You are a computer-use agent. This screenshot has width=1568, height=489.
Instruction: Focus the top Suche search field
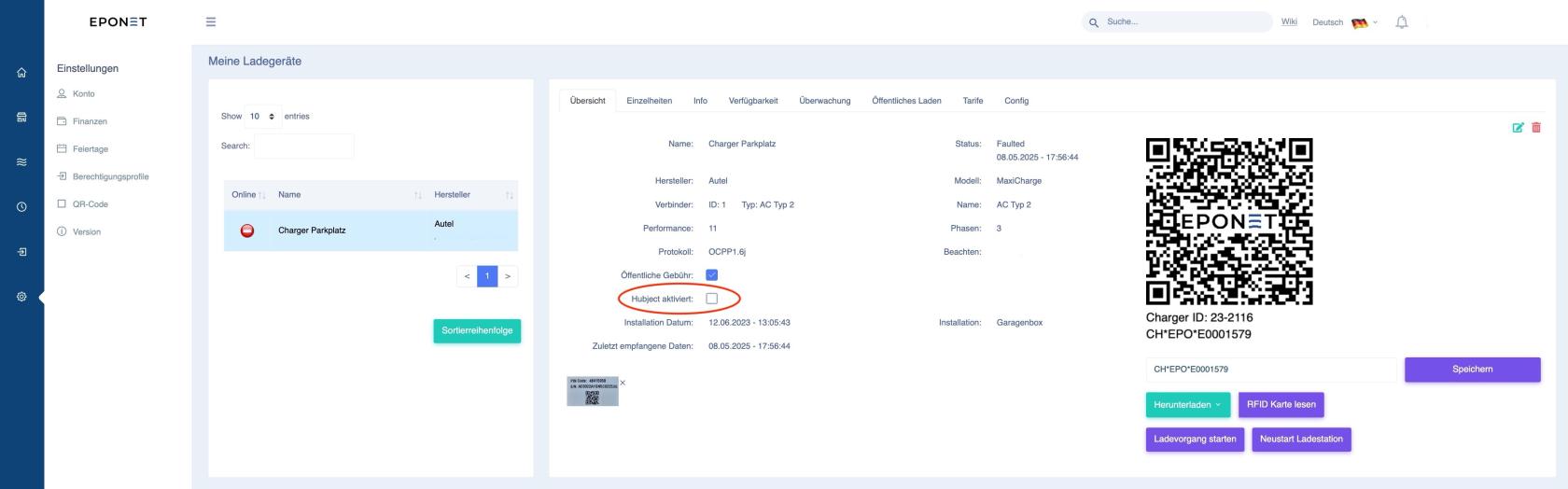coord(1179,22)
